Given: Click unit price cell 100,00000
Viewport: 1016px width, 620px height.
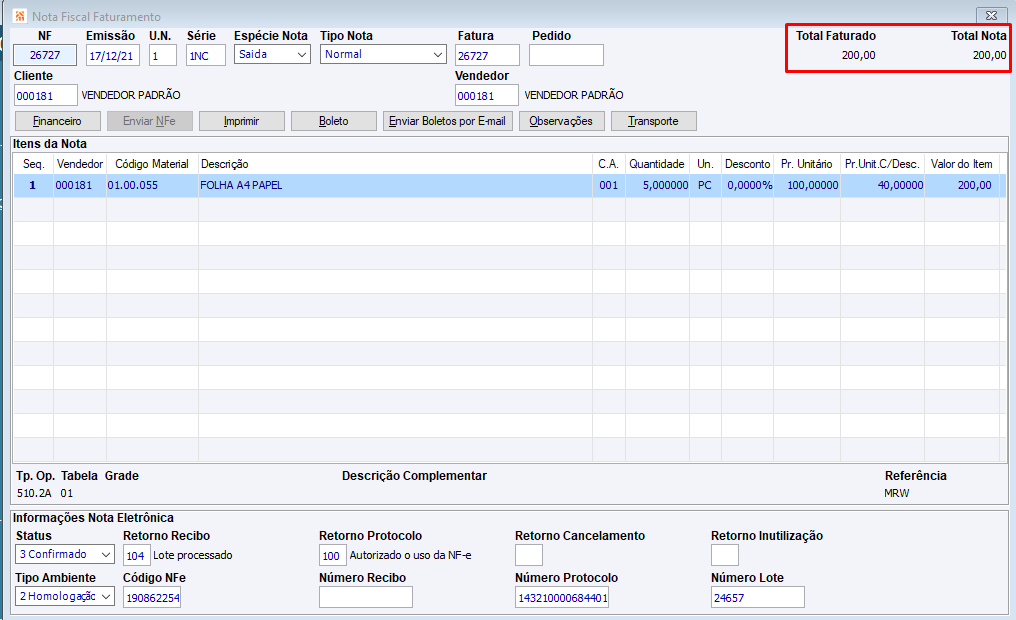Looking at the screenshot, I should click(x=807, y=185).
